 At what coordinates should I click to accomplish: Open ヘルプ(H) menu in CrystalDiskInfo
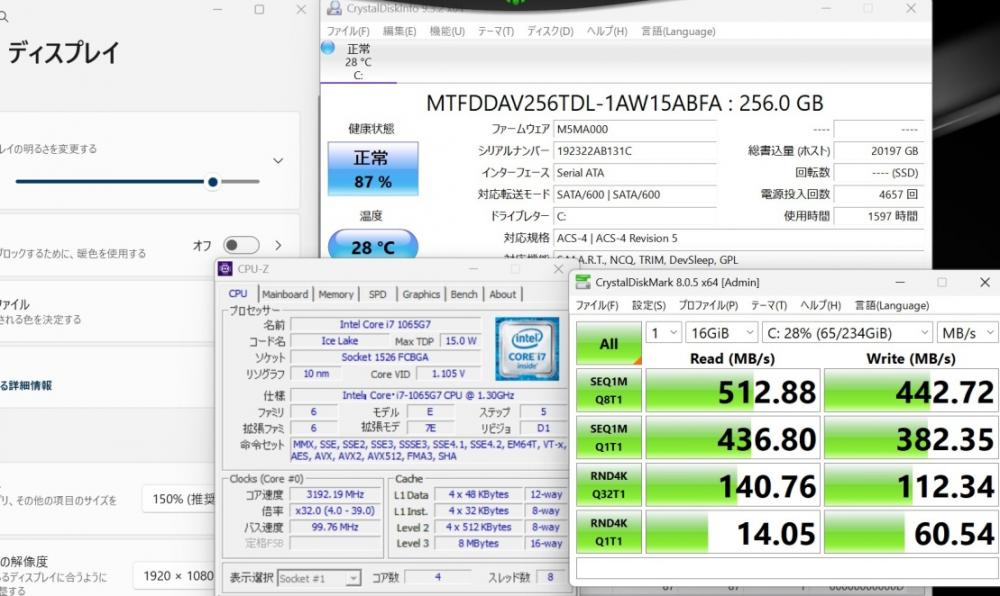607,31
